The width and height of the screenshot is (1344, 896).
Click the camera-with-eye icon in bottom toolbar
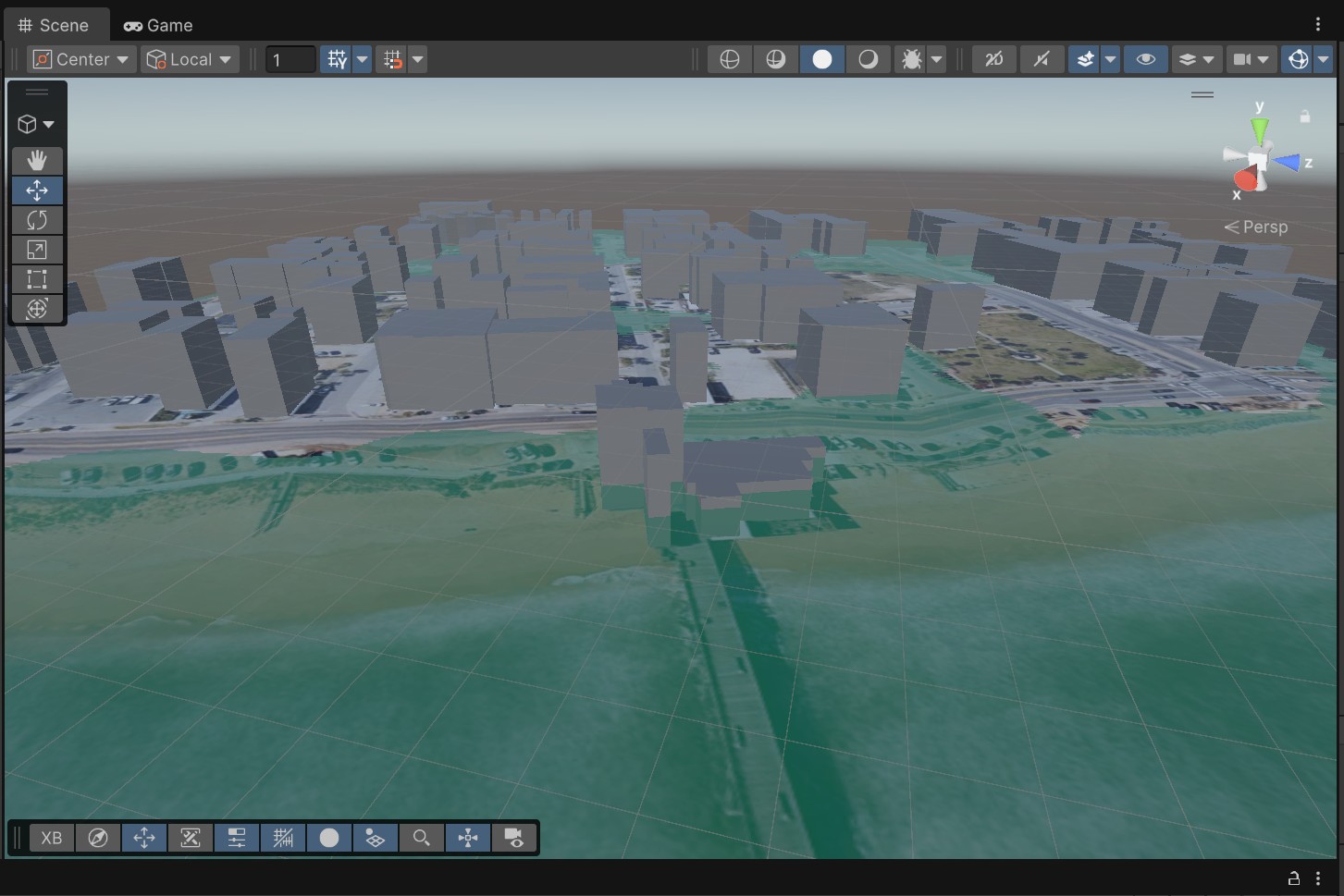(x=514, y=838)
